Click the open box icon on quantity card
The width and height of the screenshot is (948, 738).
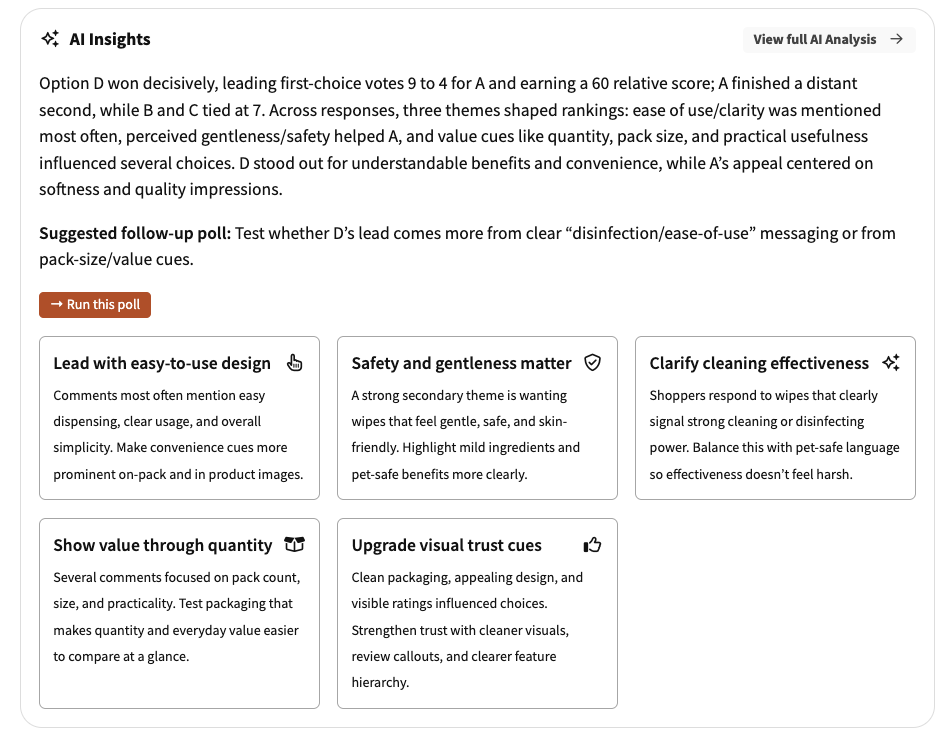point(294,545)
